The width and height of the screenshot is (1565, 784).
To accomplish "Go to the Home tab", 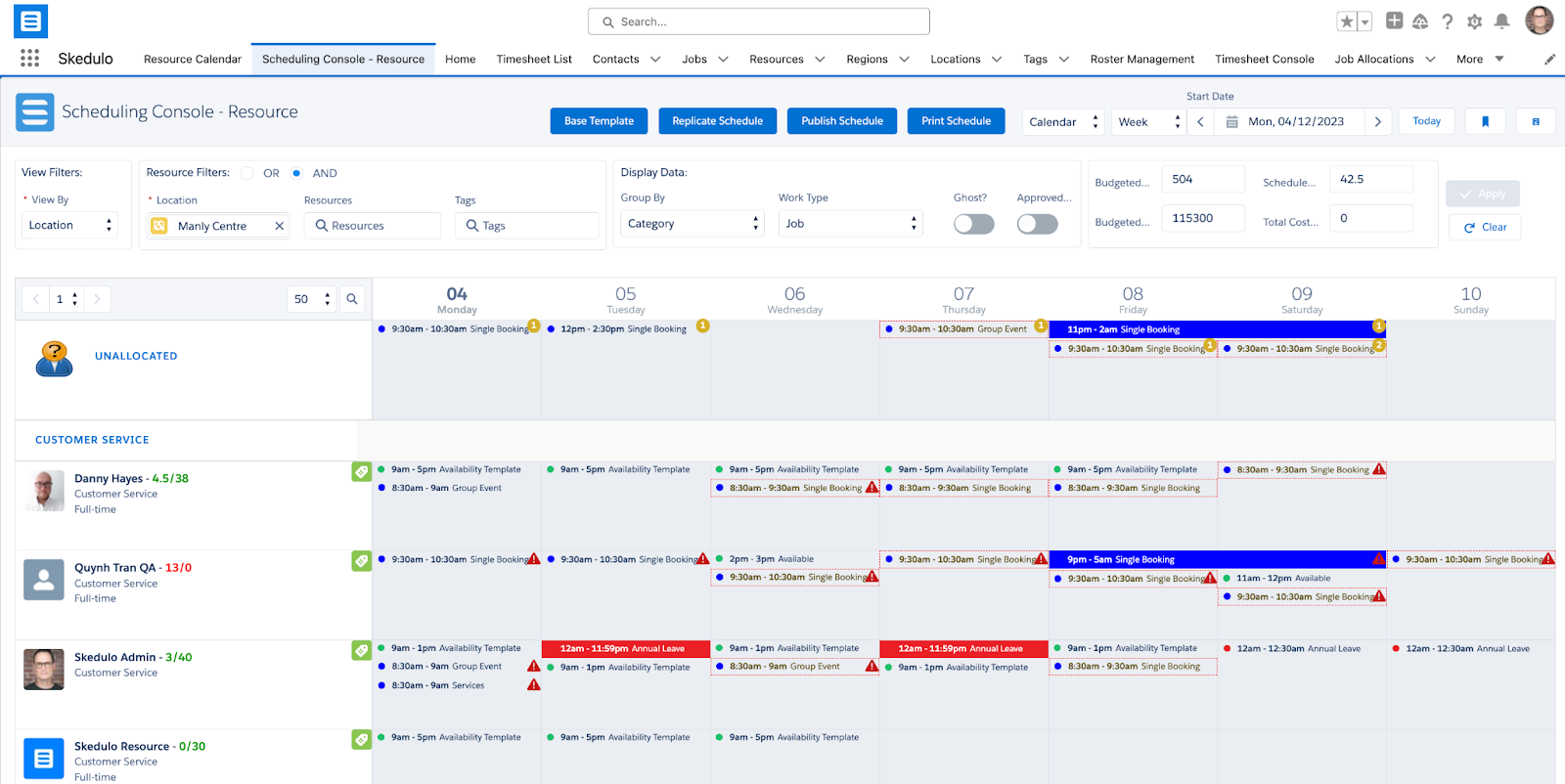I will click(460, 60).
